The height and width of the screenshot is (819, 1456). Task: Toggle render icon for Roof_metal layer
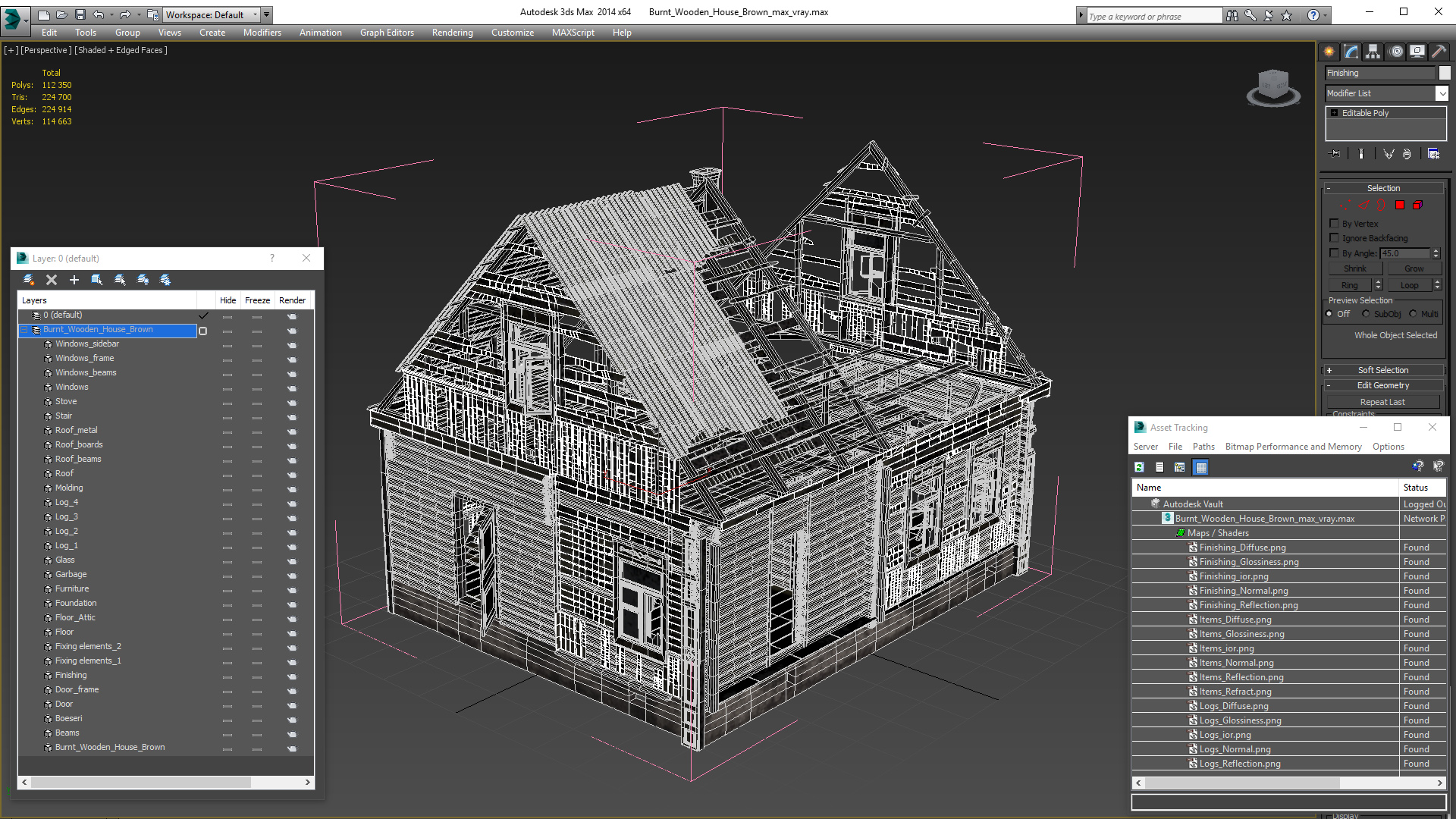coord(292,431)
